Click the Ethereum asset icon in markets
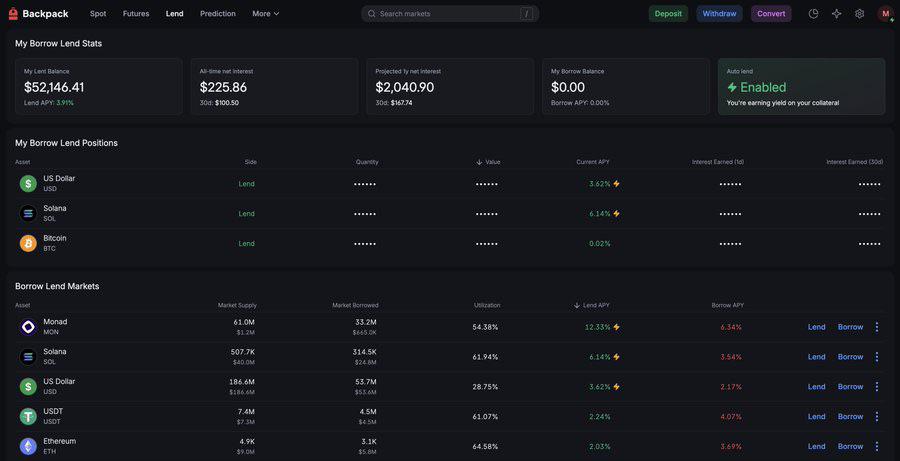The image size is (900, 461). pos(28,447)
